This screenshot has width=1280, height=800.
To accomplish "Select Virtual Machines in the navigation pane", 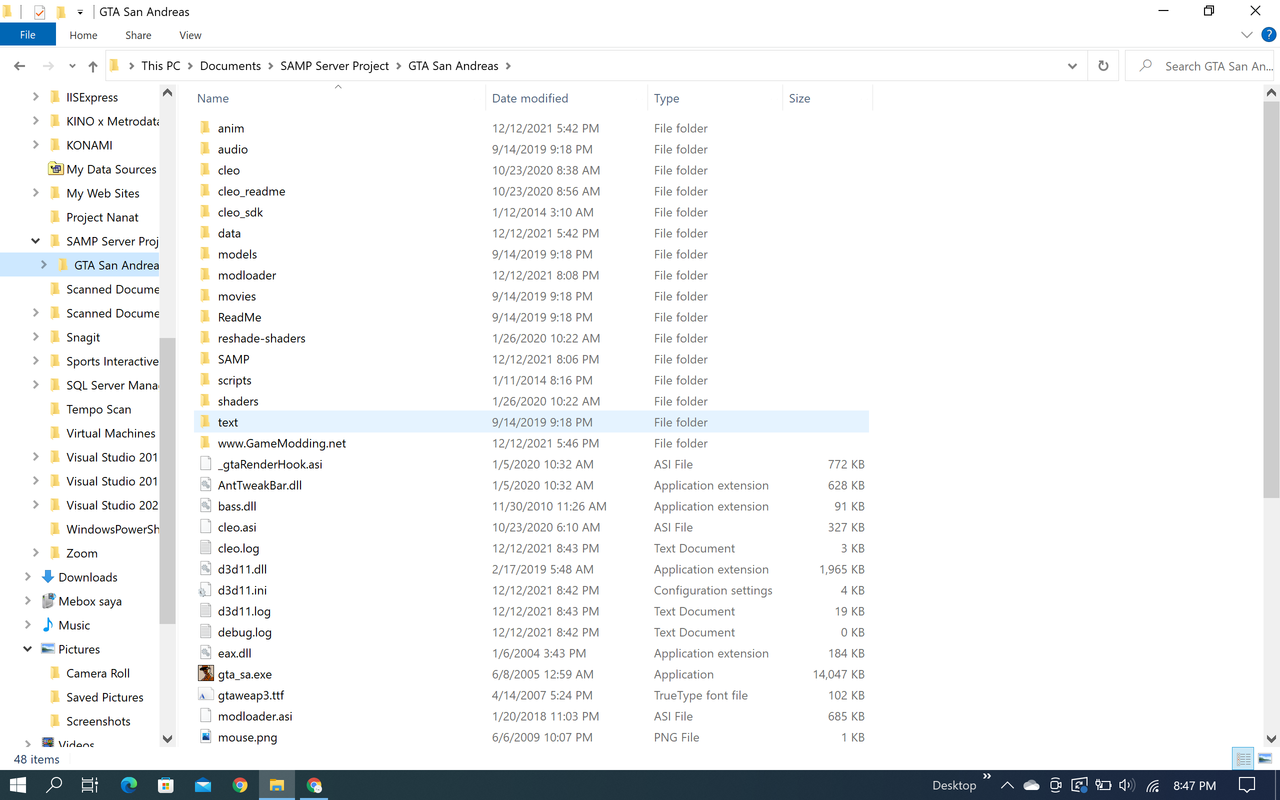I will [111, 433].
